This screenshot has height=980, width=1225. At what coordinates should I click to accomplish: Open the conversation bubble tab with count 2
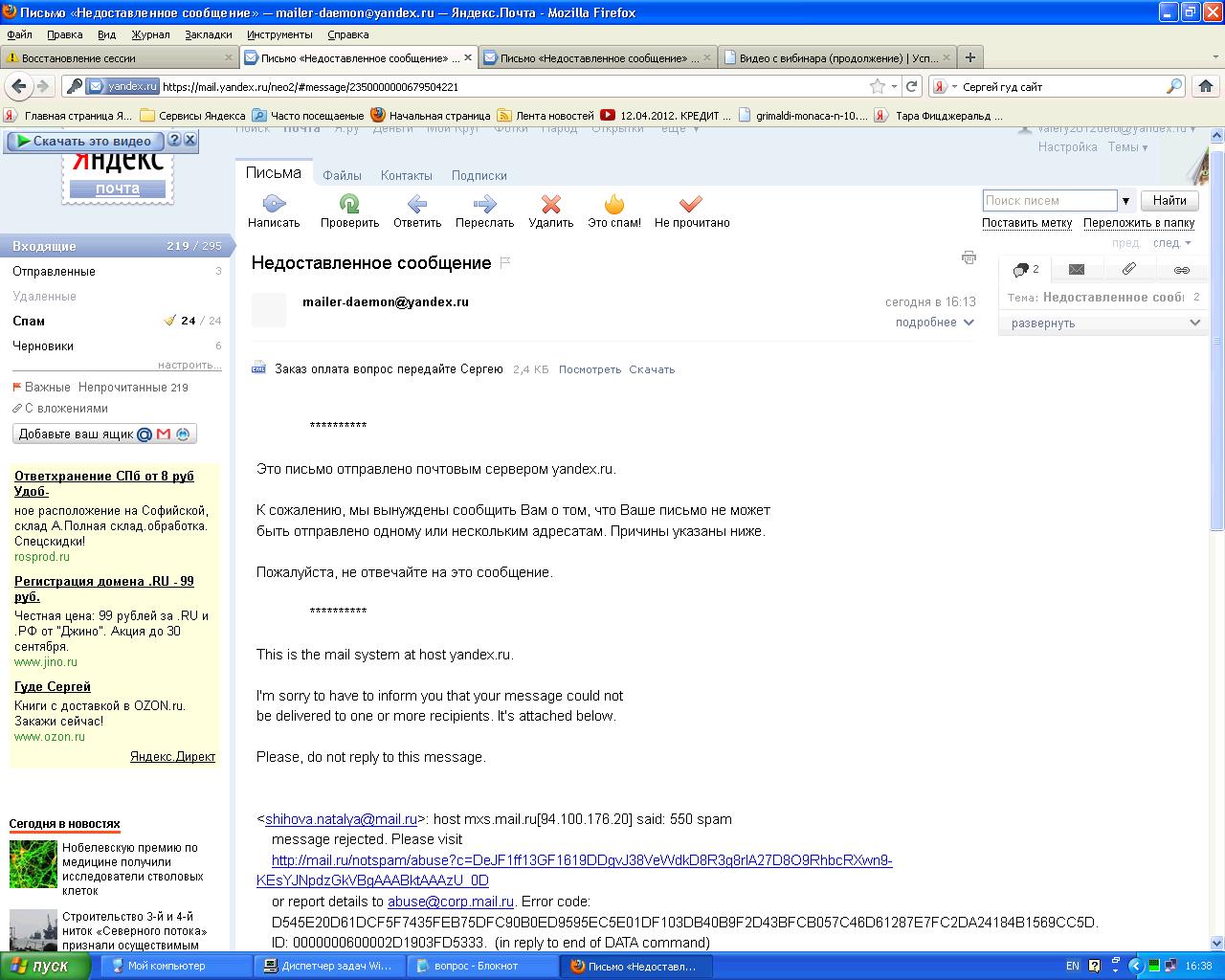[x=1025, y=270]
